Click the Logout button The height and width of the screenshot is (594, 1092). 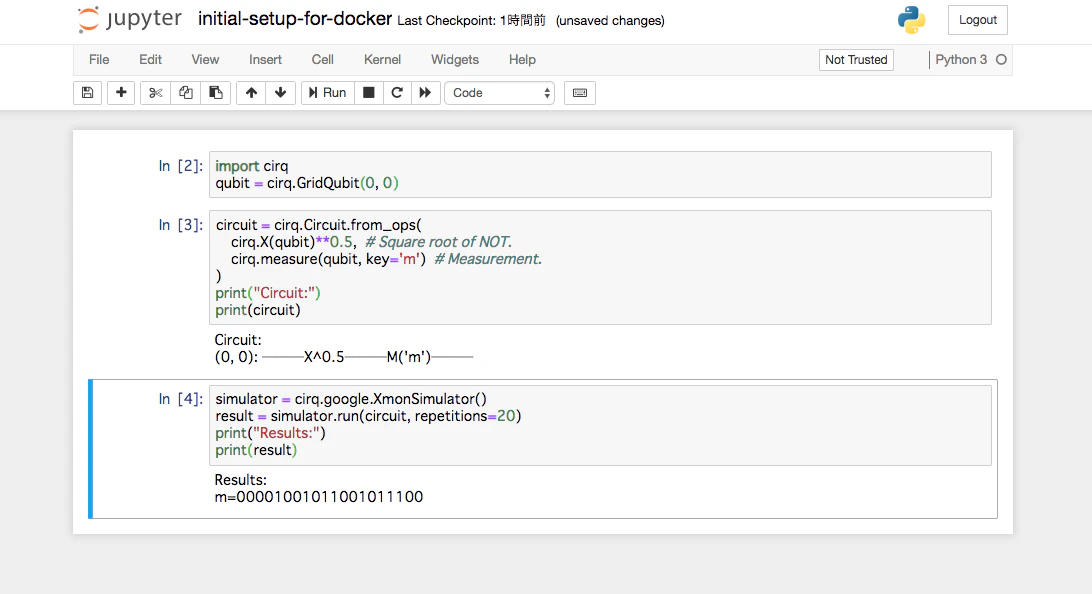pos(978,20)
